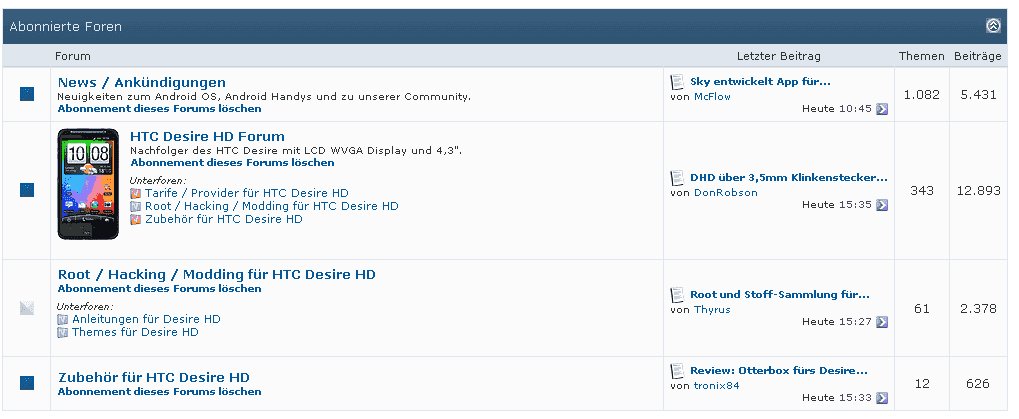The image size is (1019, 419).
Task: Click the HTC Desire HD Forum status icon
Action: [27, 190]
